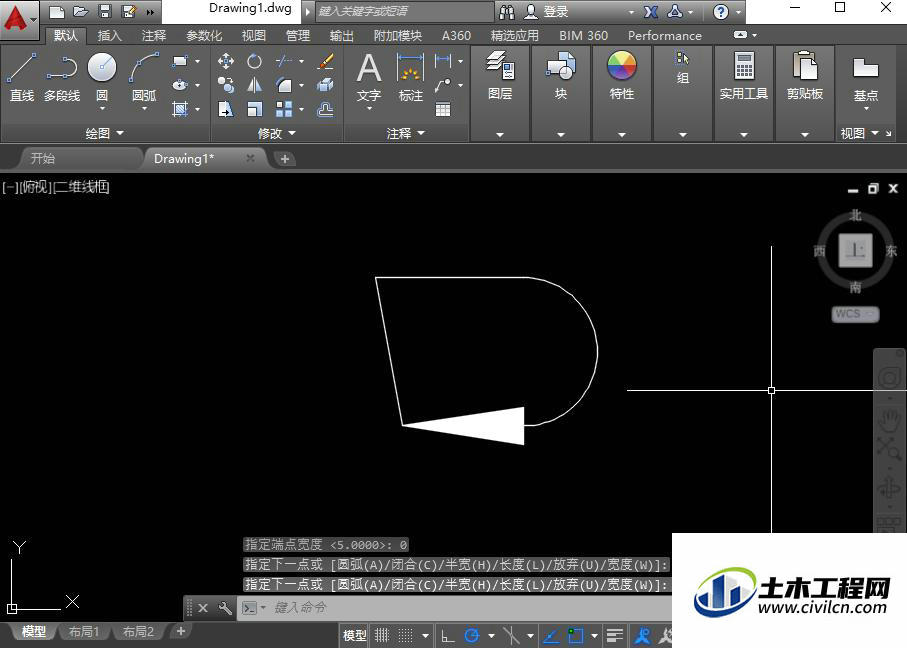Toggle lineweight display in status bar
The width and height of the screenshot is (907, 648).
click(615, 635)
